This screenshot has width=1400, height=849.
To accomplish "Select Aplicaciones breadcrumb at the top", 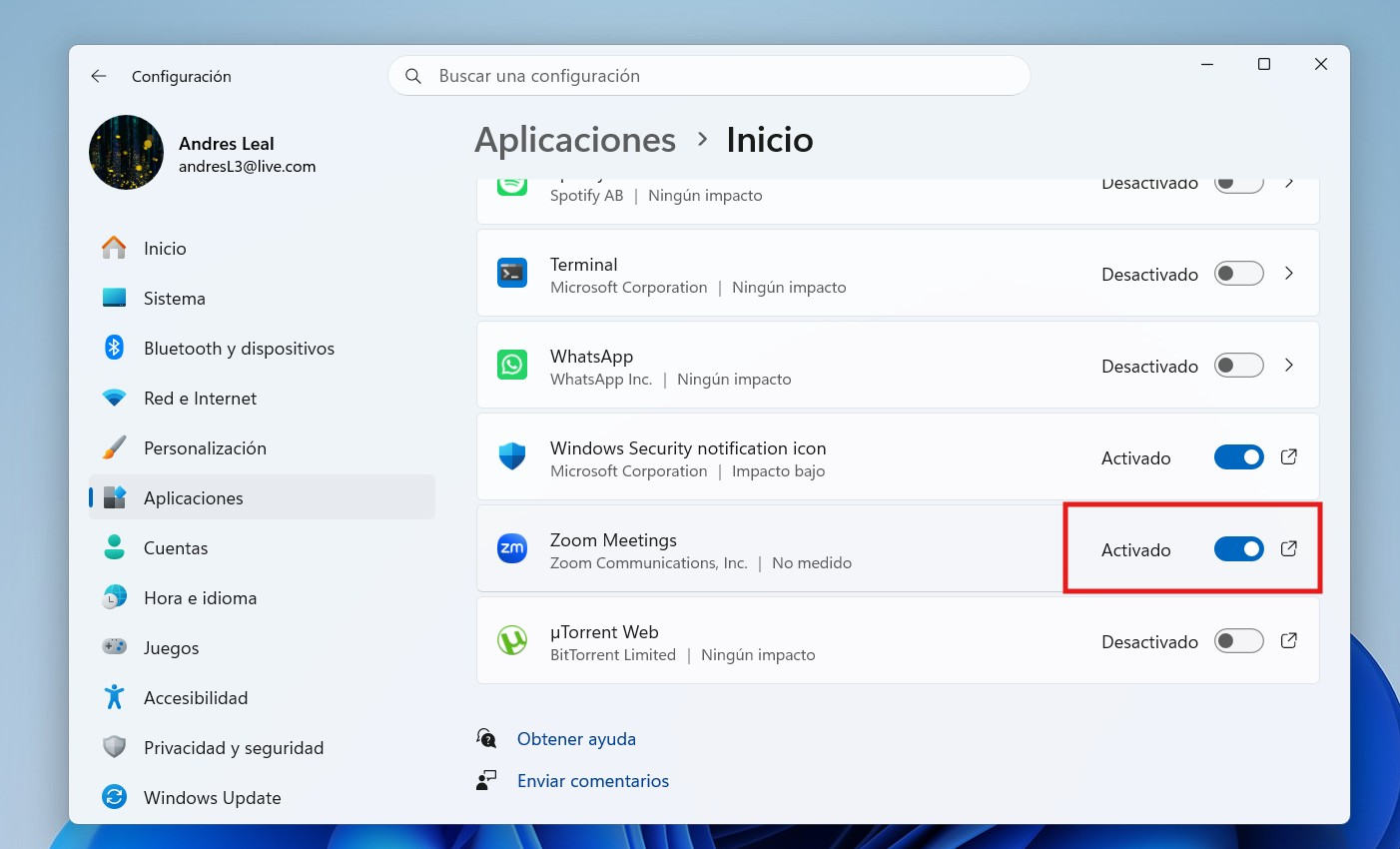I will point(575,140).
